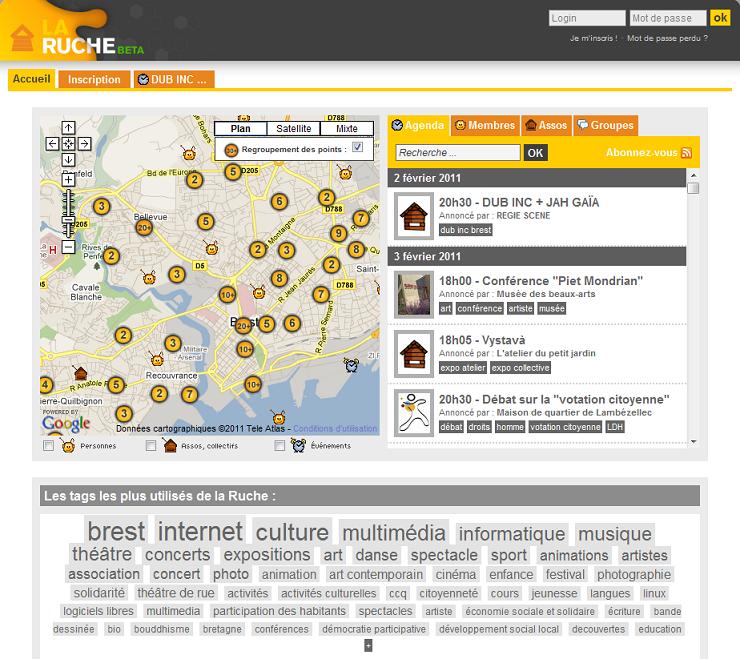The width and height of the screenshot is (740, 659).
Task: Click the map zoom slider handle
Action: [x=69, y=220]
